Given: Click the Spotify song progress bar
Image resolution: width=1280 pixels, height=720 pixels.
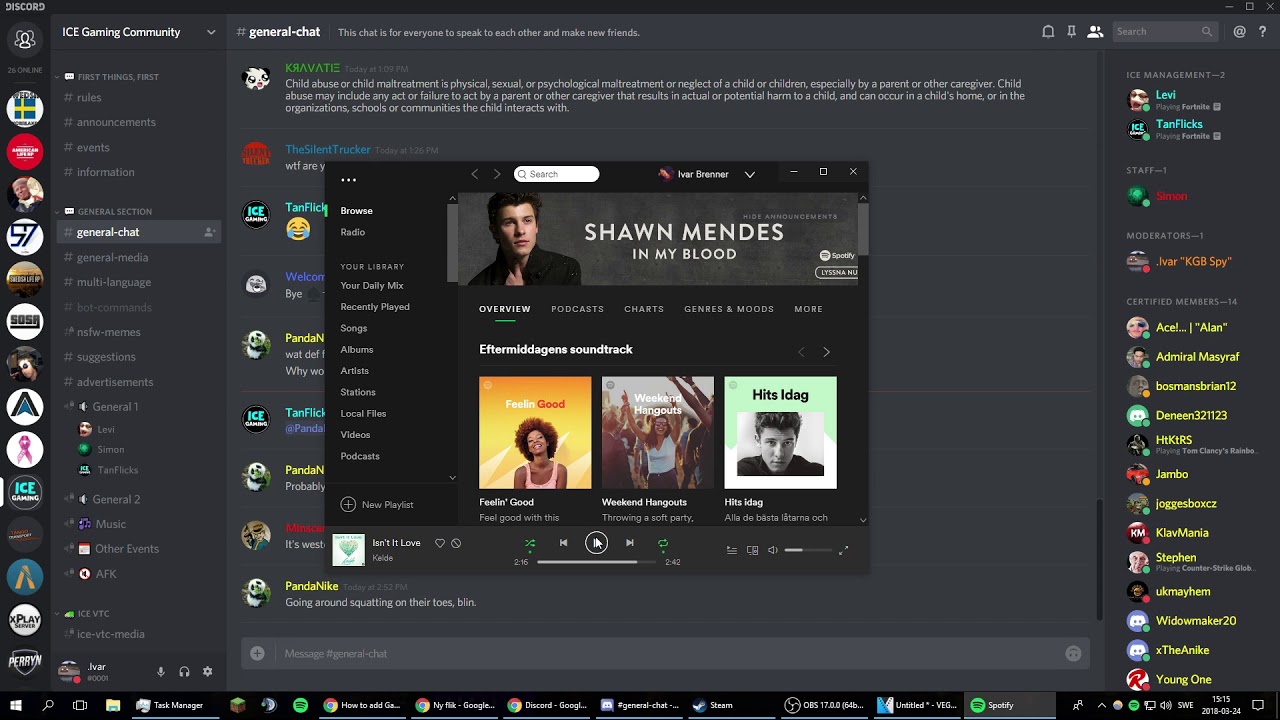Looking at the screenshot, I should pos(596,562).
